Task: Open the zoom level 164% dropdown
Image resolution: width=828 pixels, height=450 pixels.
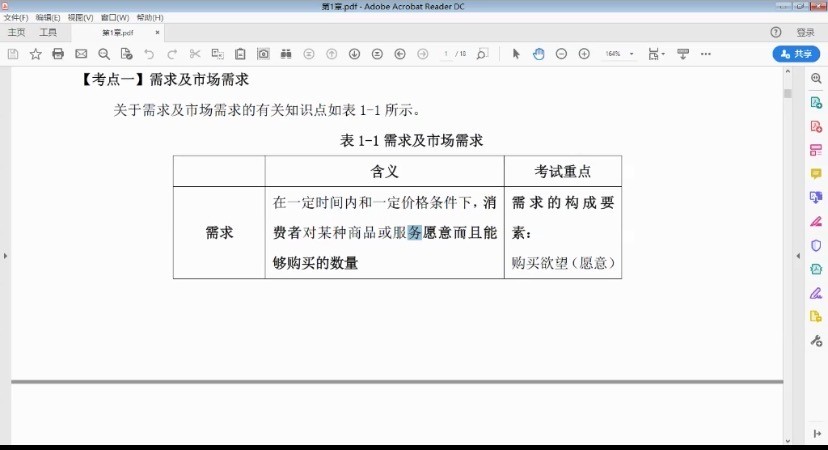Action: tap(619, 54)
